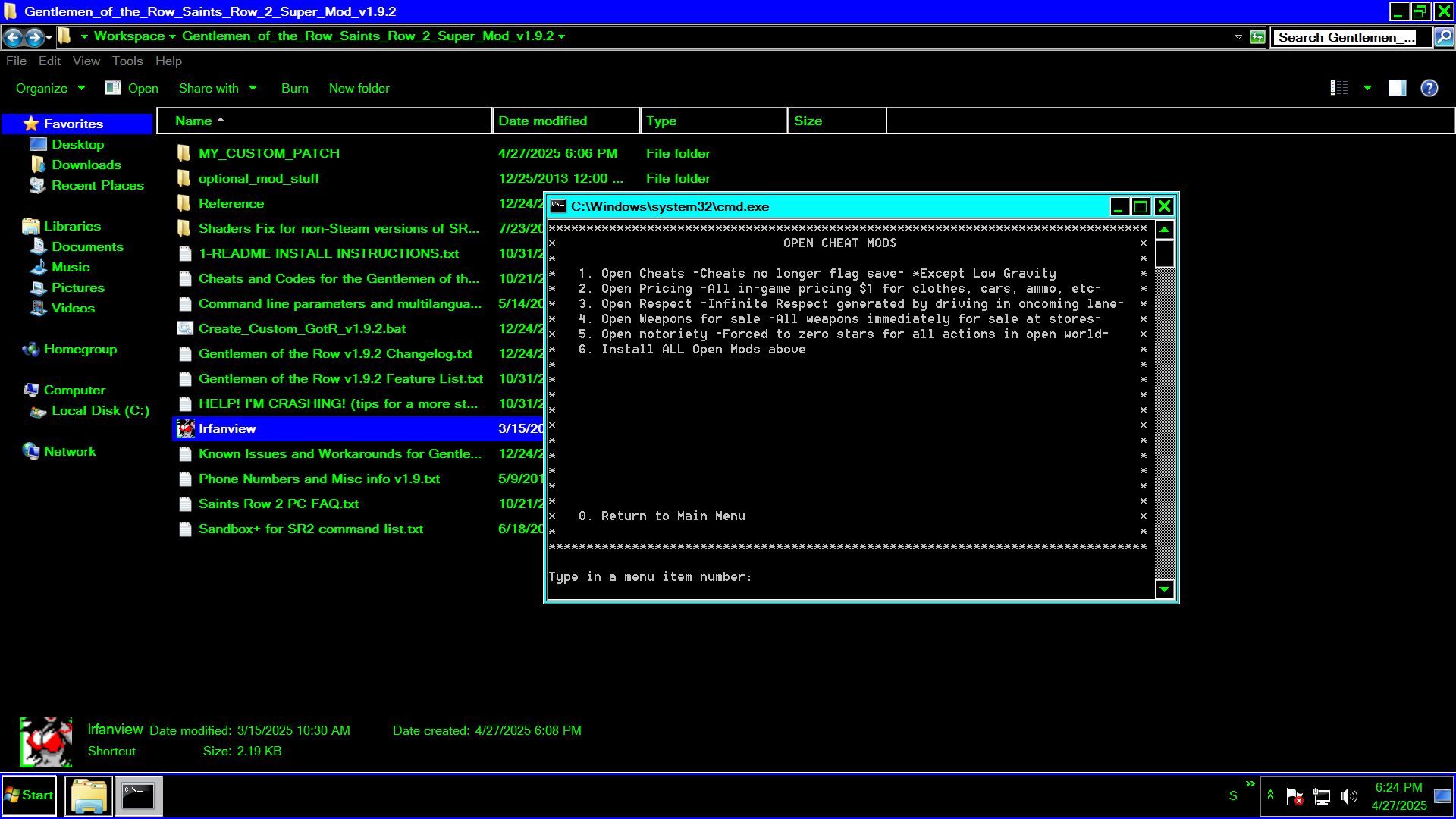Viewport: 1456px width, 819px height.
Task: Select the Reference folder icon
Action: point(184,203)
